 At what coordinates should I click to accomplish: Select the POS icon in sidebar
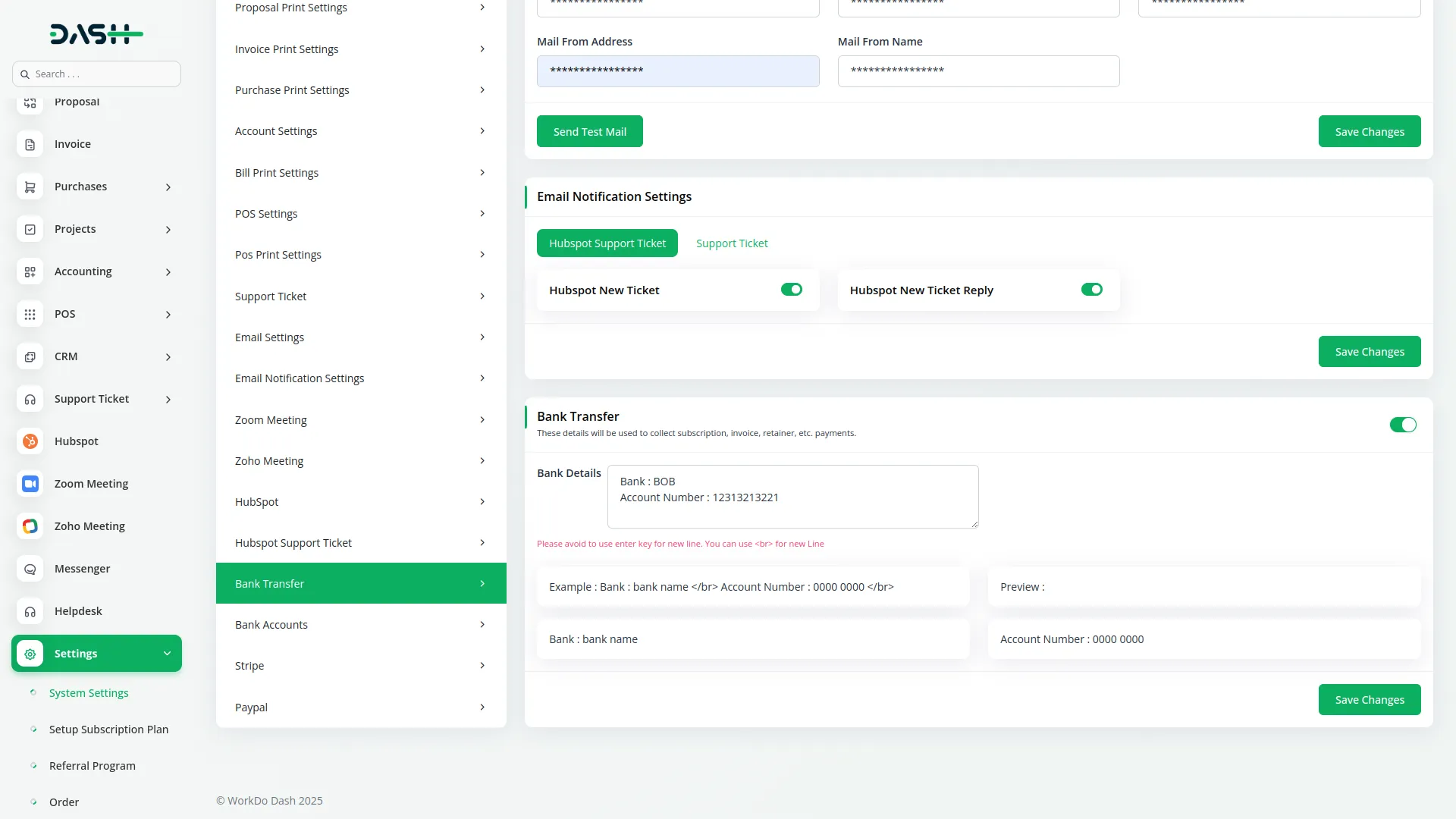coord(30,314)
